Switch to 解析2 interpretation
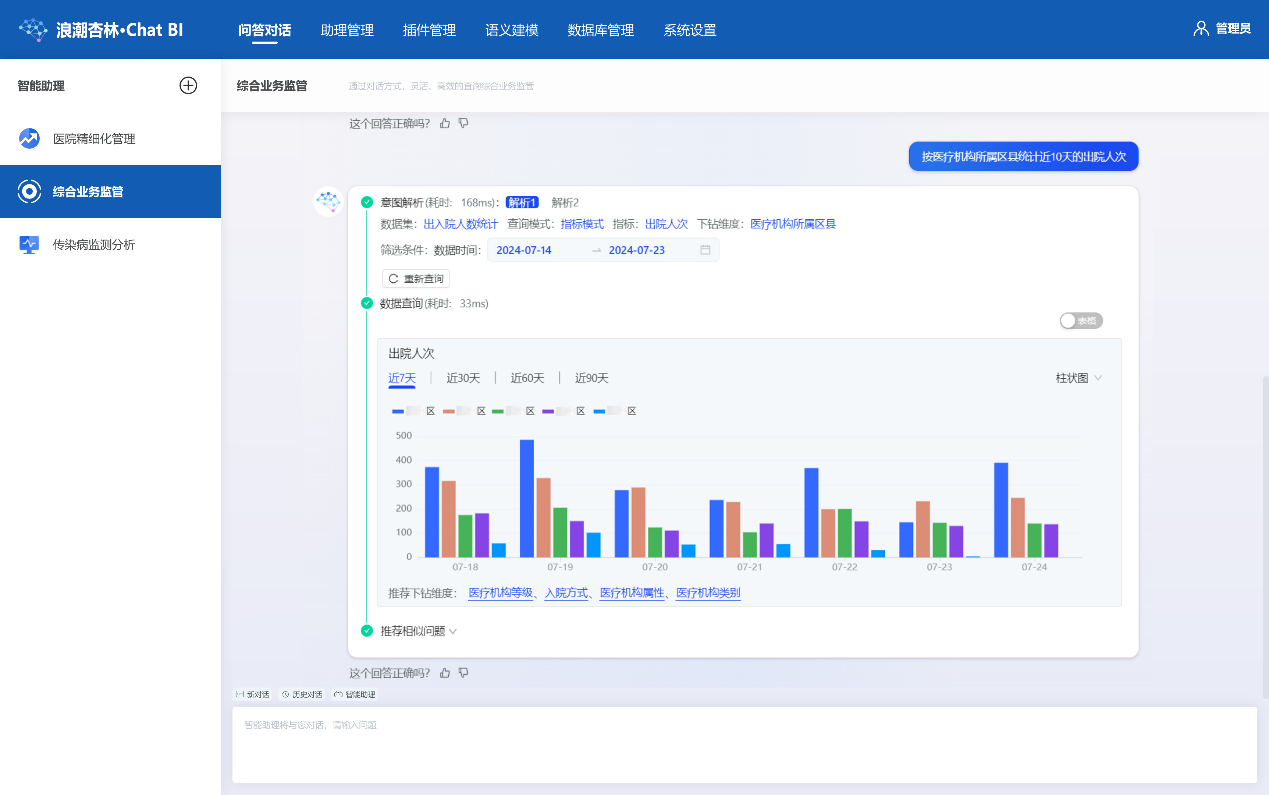This screenshot has width=1269, height=795. pos(565,203)
